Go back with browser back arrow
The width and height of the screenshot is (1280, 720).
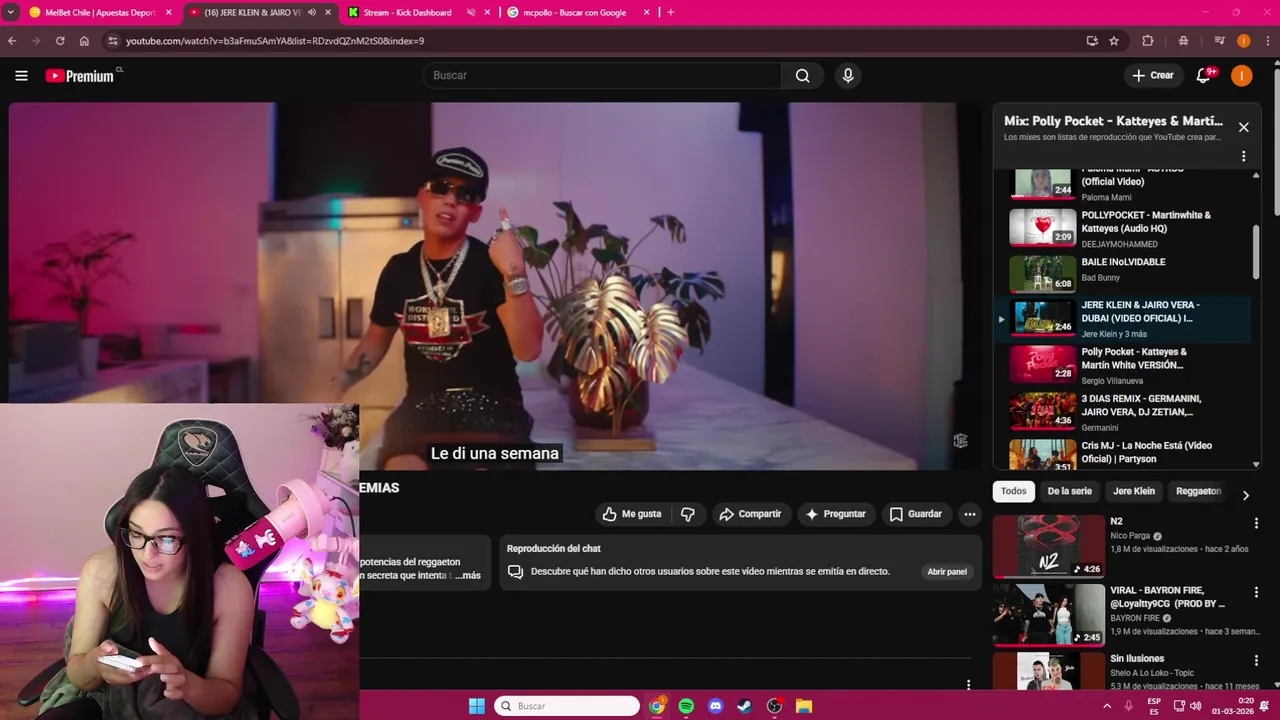(12, 41)
